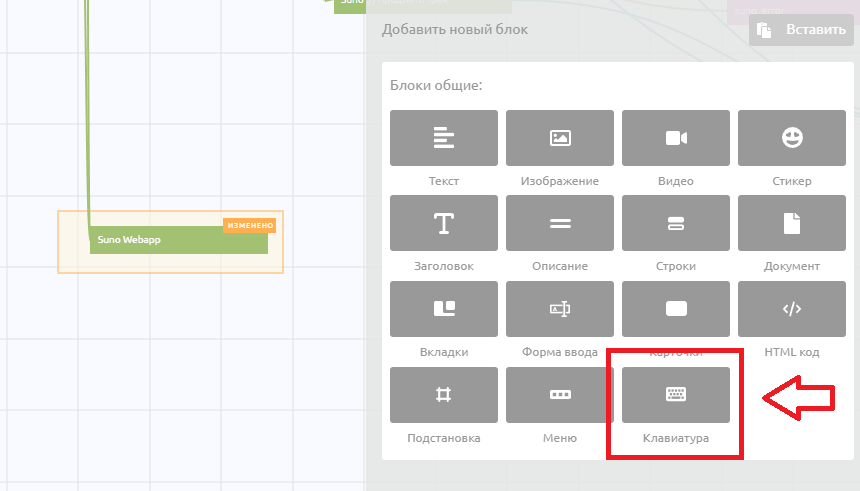Insert a Карточки block

tap(675, 309)
